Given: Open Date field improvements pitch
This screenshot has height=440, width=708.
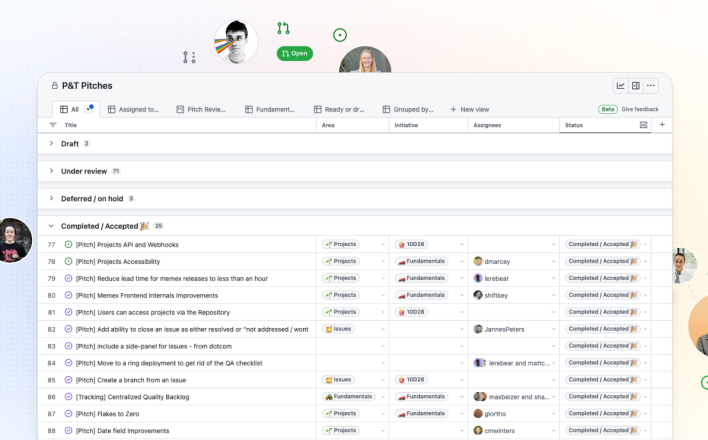Looking at the screenshot, I should point(122,431).
